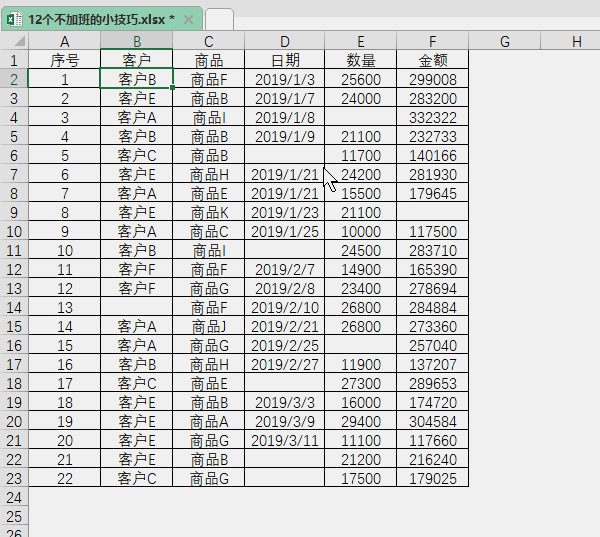Select the quantity cell with value 29400
This screenshot has width=600, height=537.
pyautogui.click(x=360, y=421)
